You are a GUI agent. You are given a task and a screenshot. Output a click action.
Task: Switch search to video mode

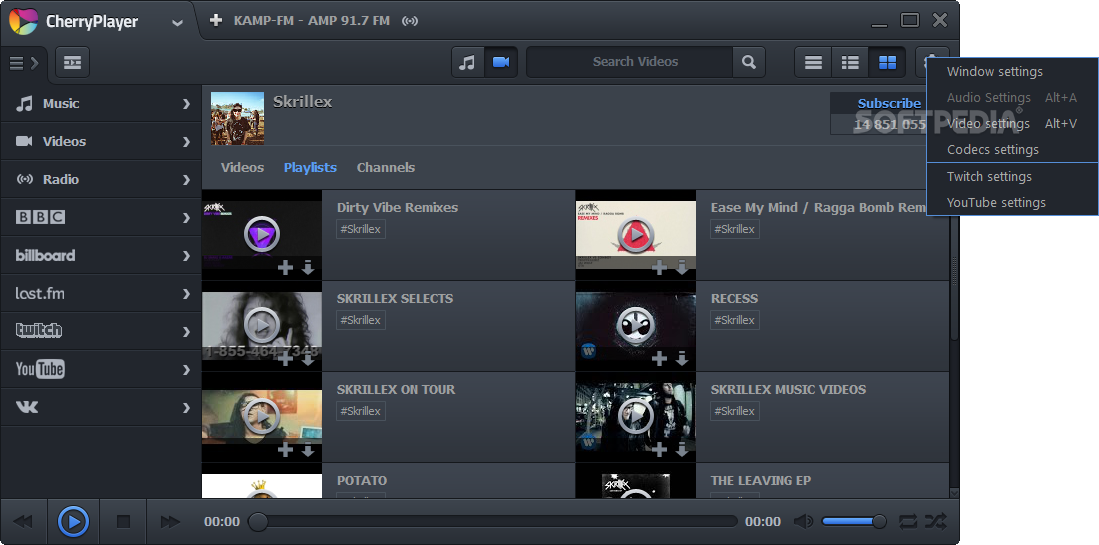[500, 62]
